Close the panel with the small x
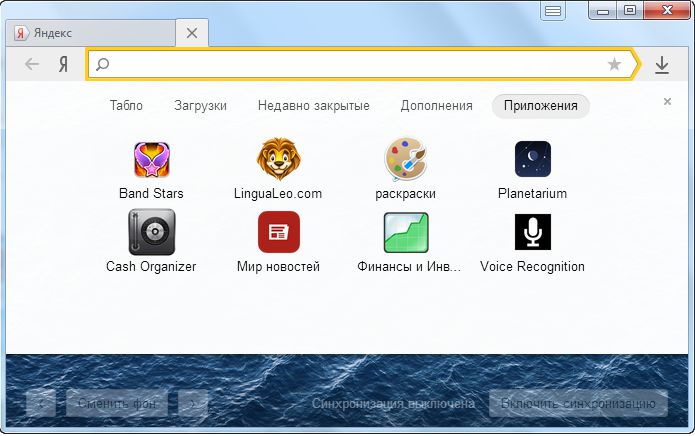Image resolution: width=695 pixels, height=436 pixels. point(667,101)
